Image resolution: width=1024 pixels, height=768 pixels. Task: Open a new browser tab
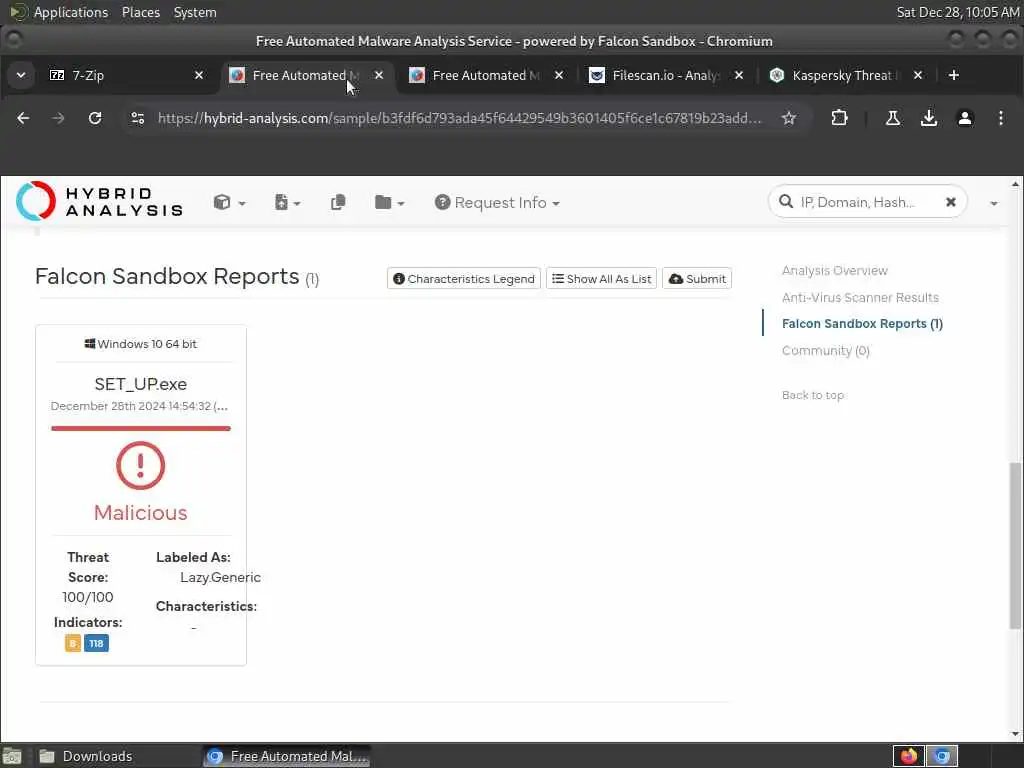coord(953,75)
